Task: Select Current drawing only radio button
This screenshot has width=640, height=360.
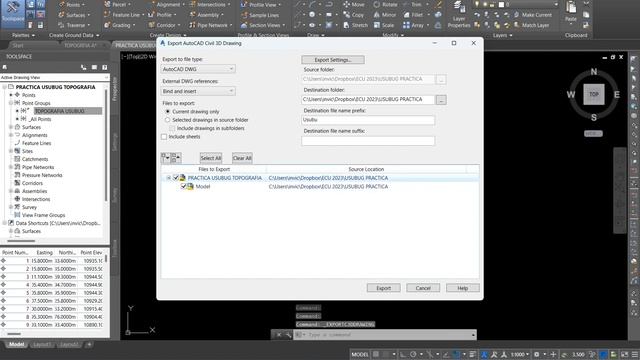Action: click(167, 111)
